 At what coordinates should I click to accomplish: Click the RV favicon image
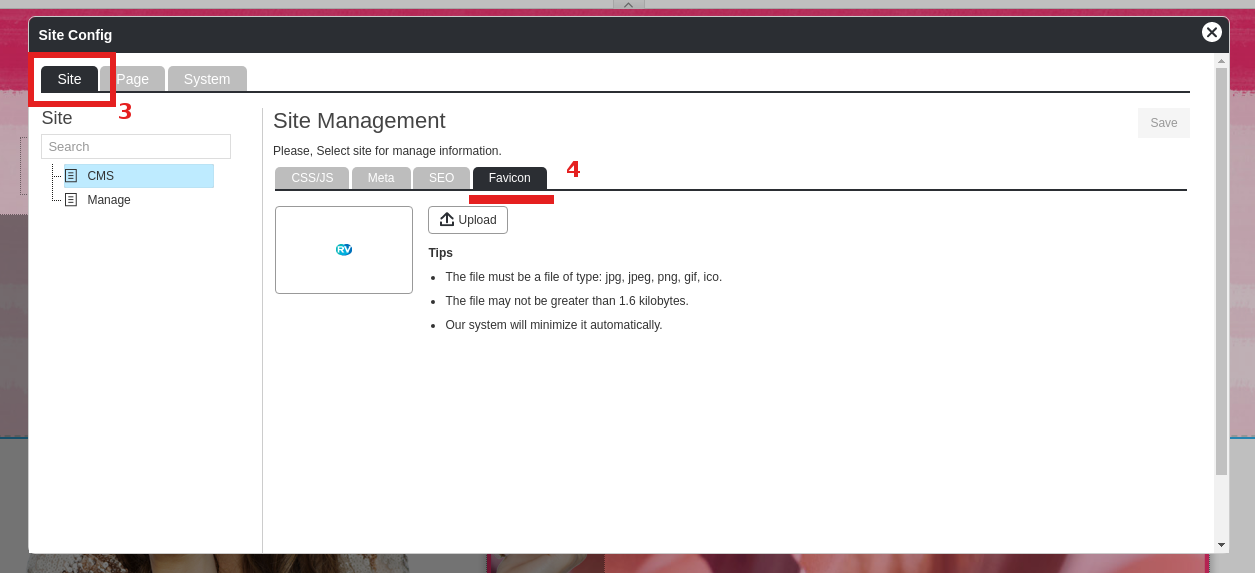[x=344, y=250]
